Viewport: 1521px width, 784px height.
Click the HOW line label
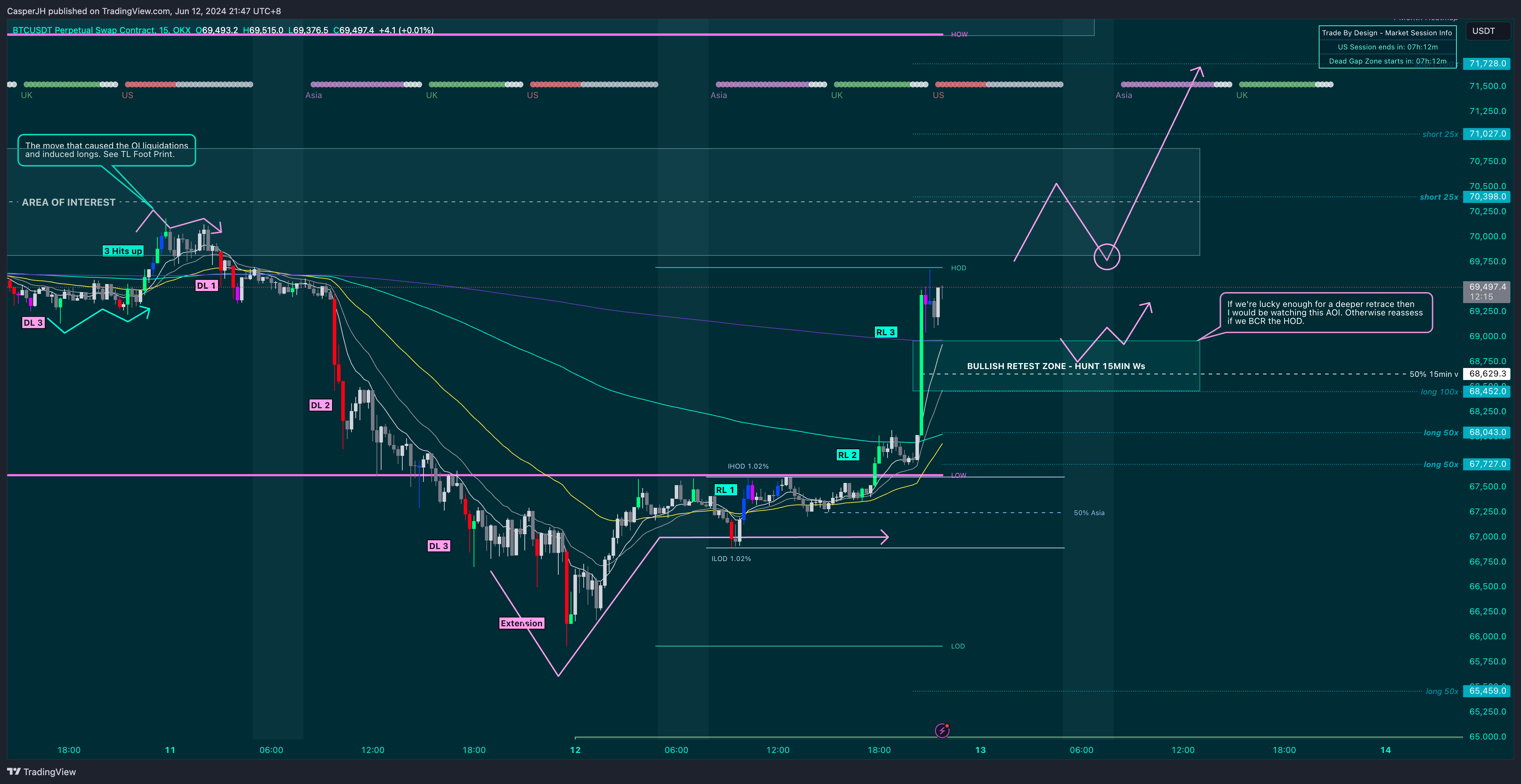(959, 34)
